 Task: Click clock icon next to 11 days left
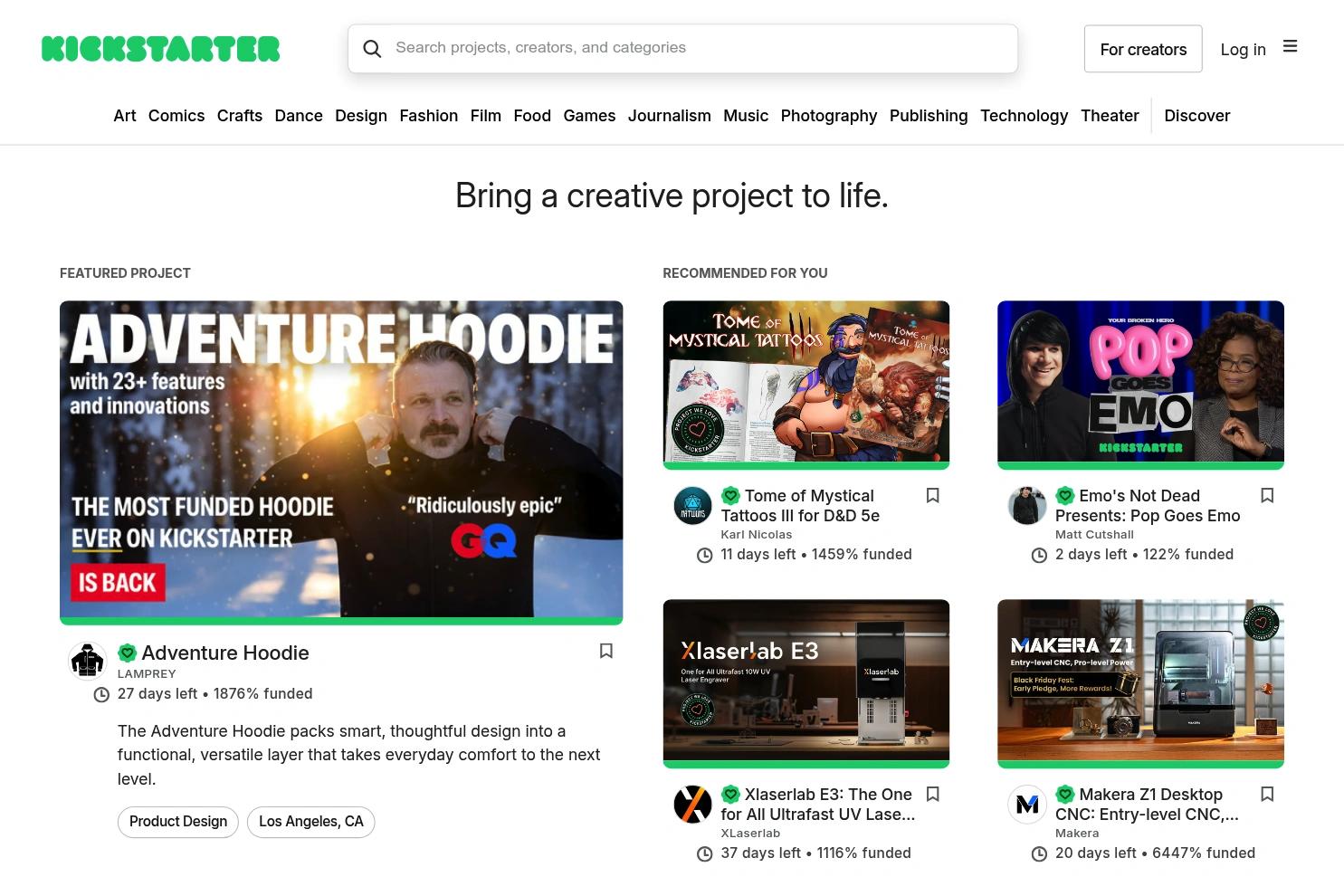coord(705,555)
